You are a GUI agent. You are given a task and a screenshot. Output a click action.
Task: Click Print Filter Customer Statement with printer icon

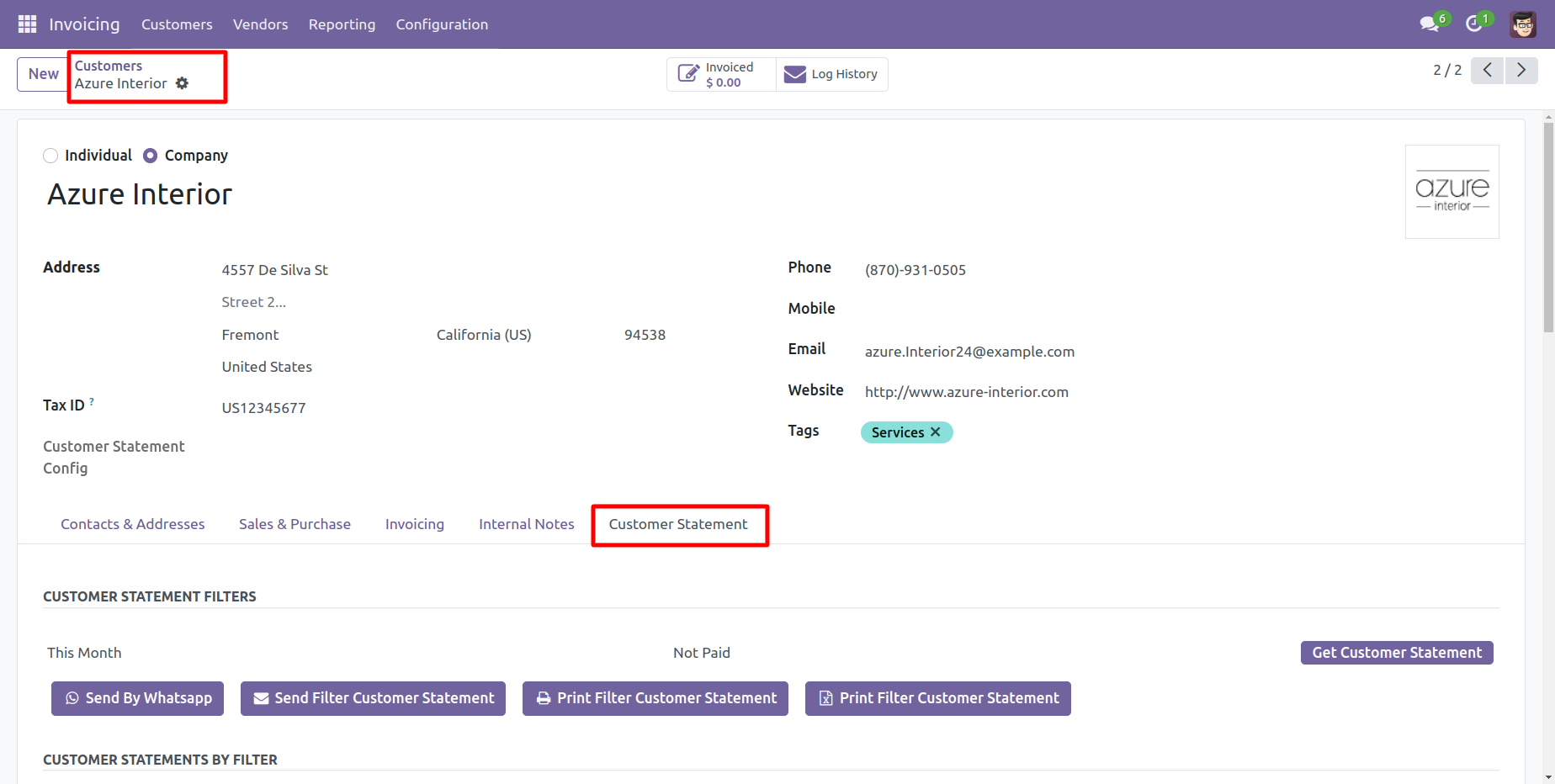(x=655, y=698)
